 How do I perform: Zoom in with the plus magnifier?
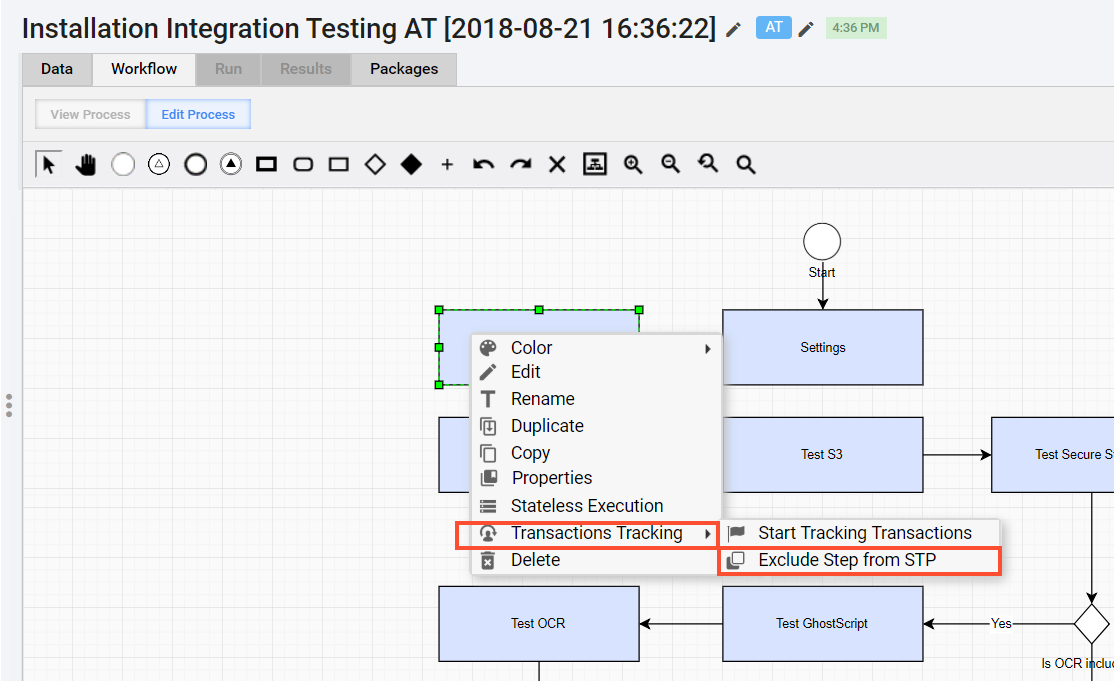coord(633,165)
